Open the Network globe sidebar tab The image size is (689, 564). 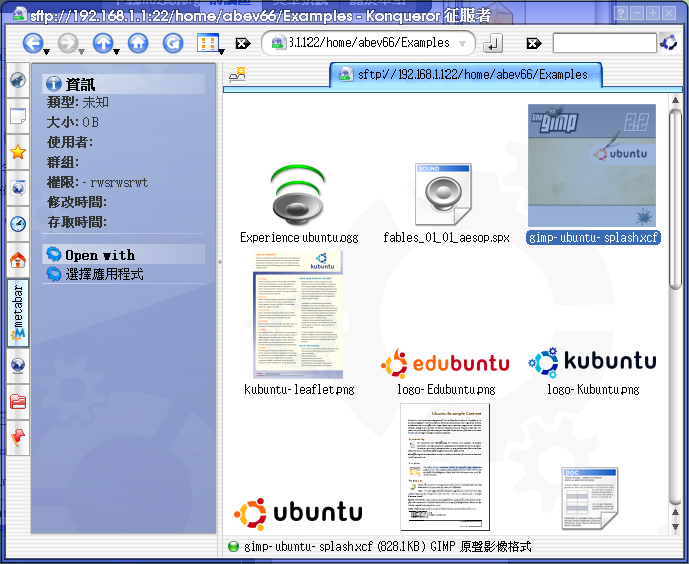click(x=18, y=365)
